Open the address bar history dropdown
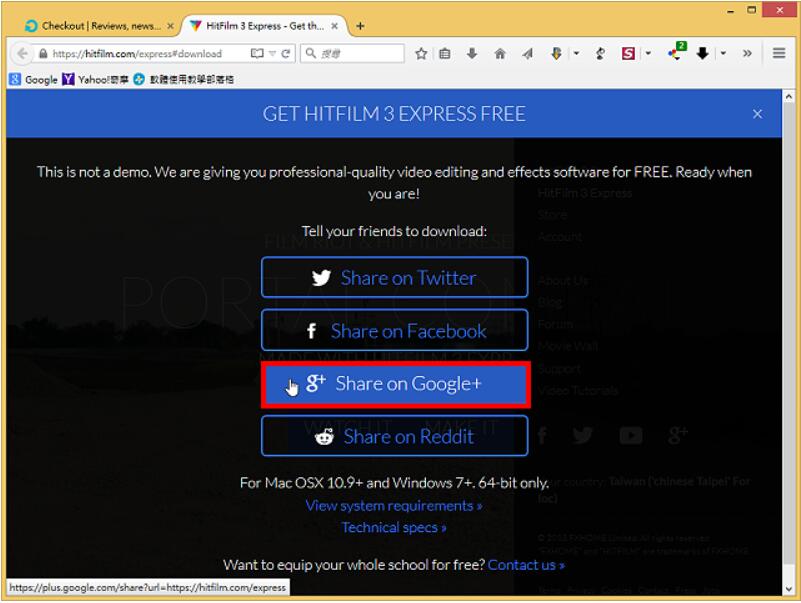 (x=273, y=53)
